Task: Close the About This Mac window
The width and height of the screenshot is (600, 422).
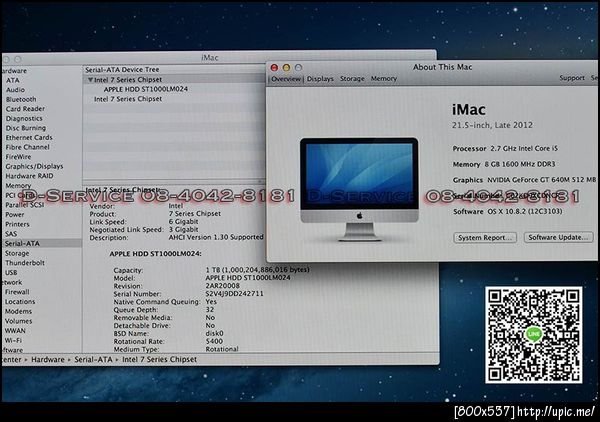Action: click(274, 68)
